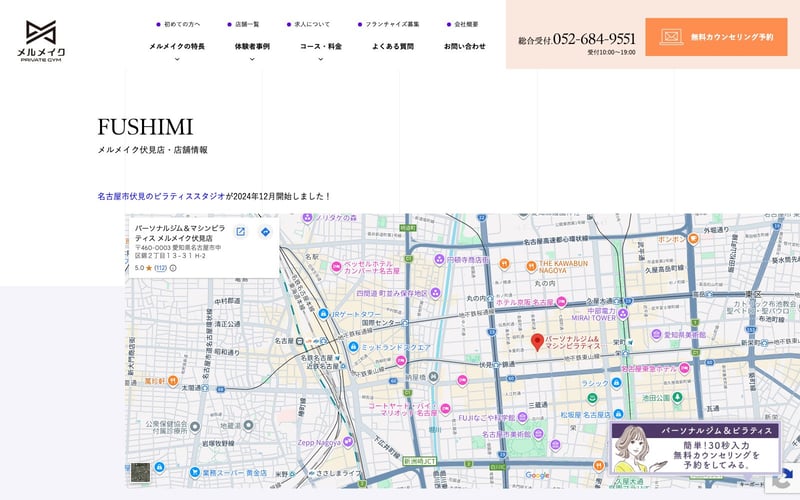
Task: Click 名古屋 station rail icon
Action: click(301, 341)
